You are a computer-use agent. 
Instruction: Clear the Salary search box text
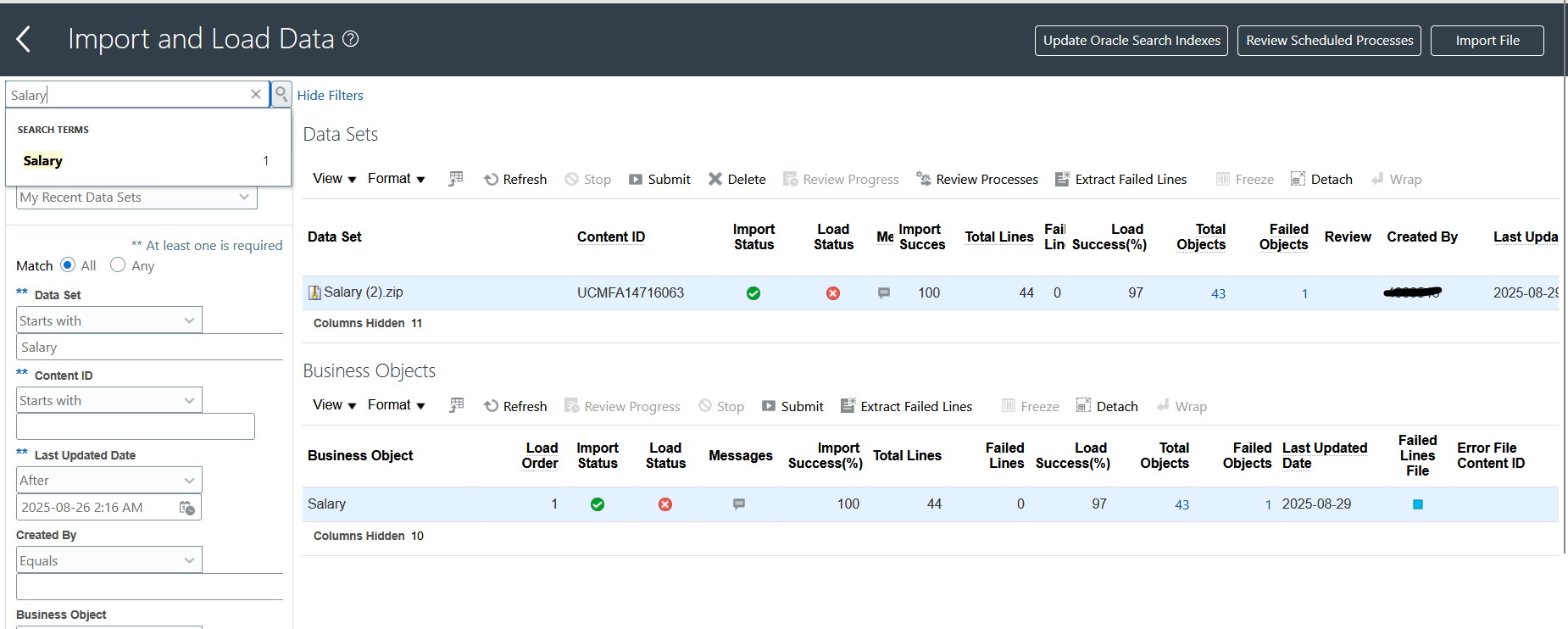256,94
